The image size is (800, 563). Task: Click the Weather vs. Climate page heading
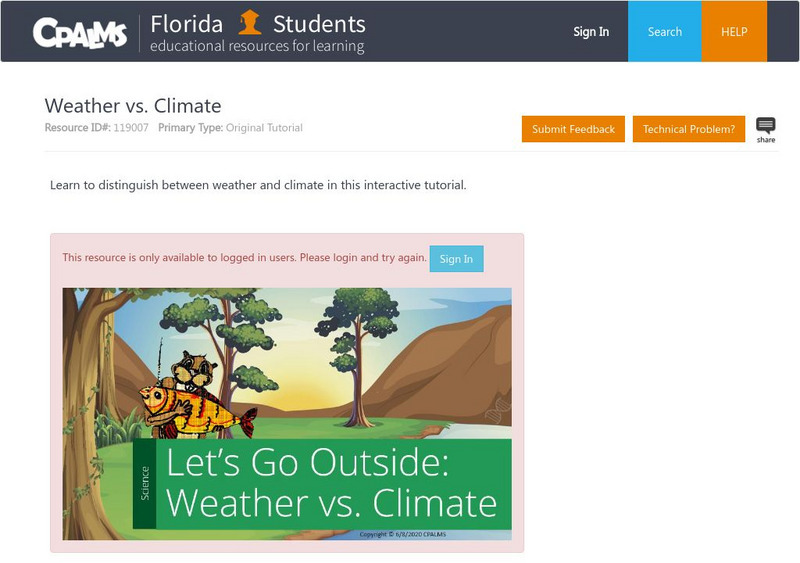point(133,106)
